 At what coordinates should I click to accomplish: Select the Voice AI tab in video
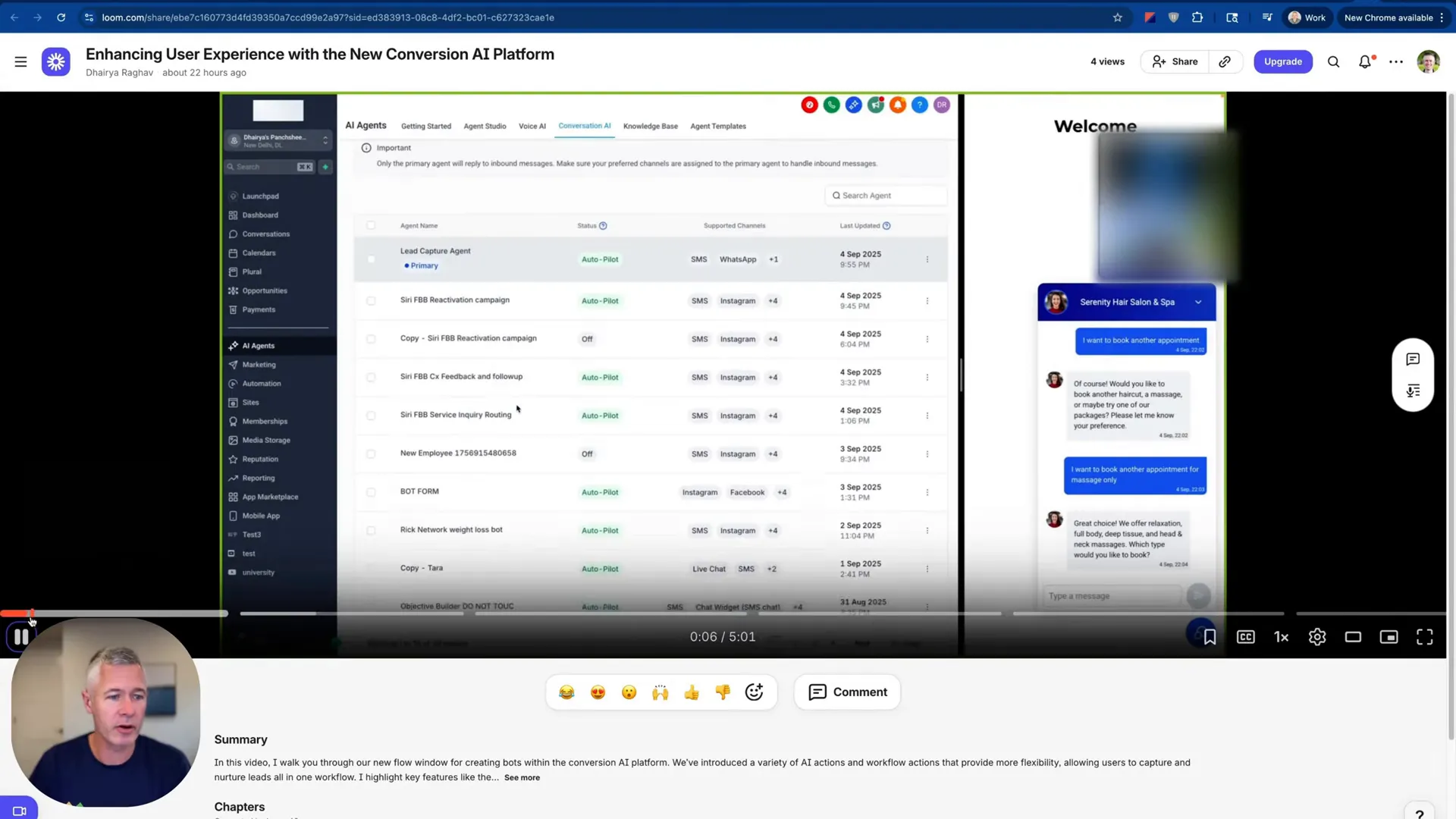[532, 127]
